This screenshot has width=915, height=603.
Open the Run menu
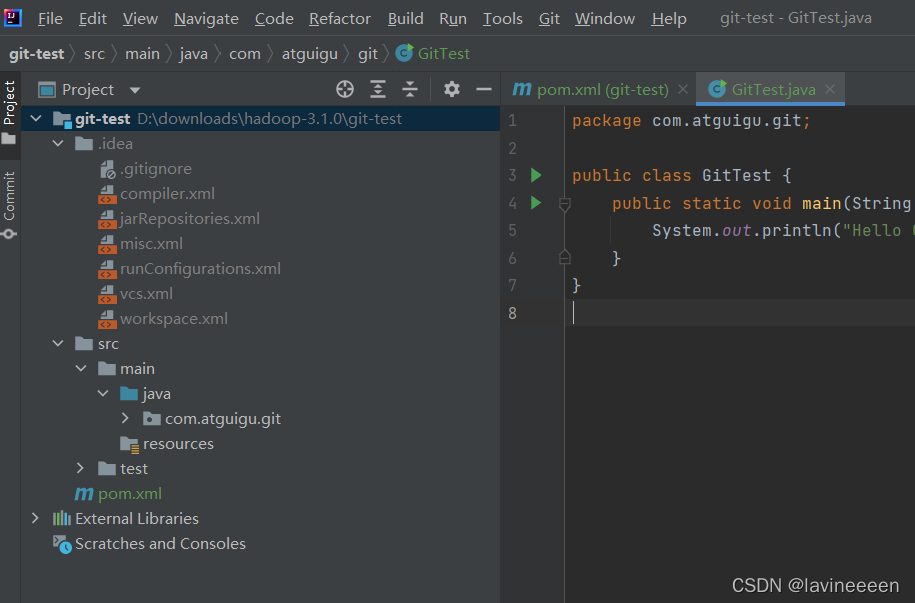[x=453, y=19]
